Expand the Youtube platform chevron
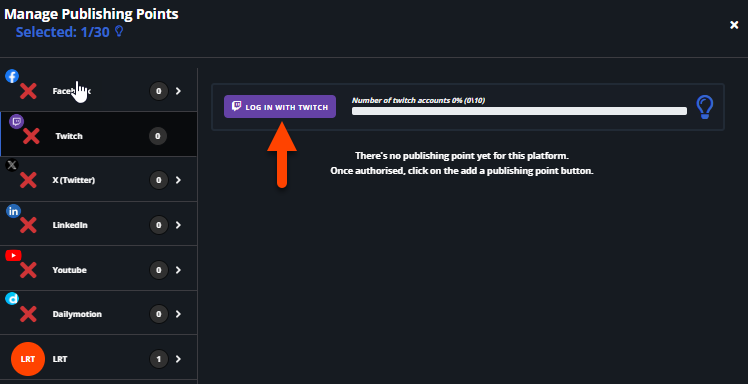The width and height of the screenshot is (748, 384). pos(178,270)
